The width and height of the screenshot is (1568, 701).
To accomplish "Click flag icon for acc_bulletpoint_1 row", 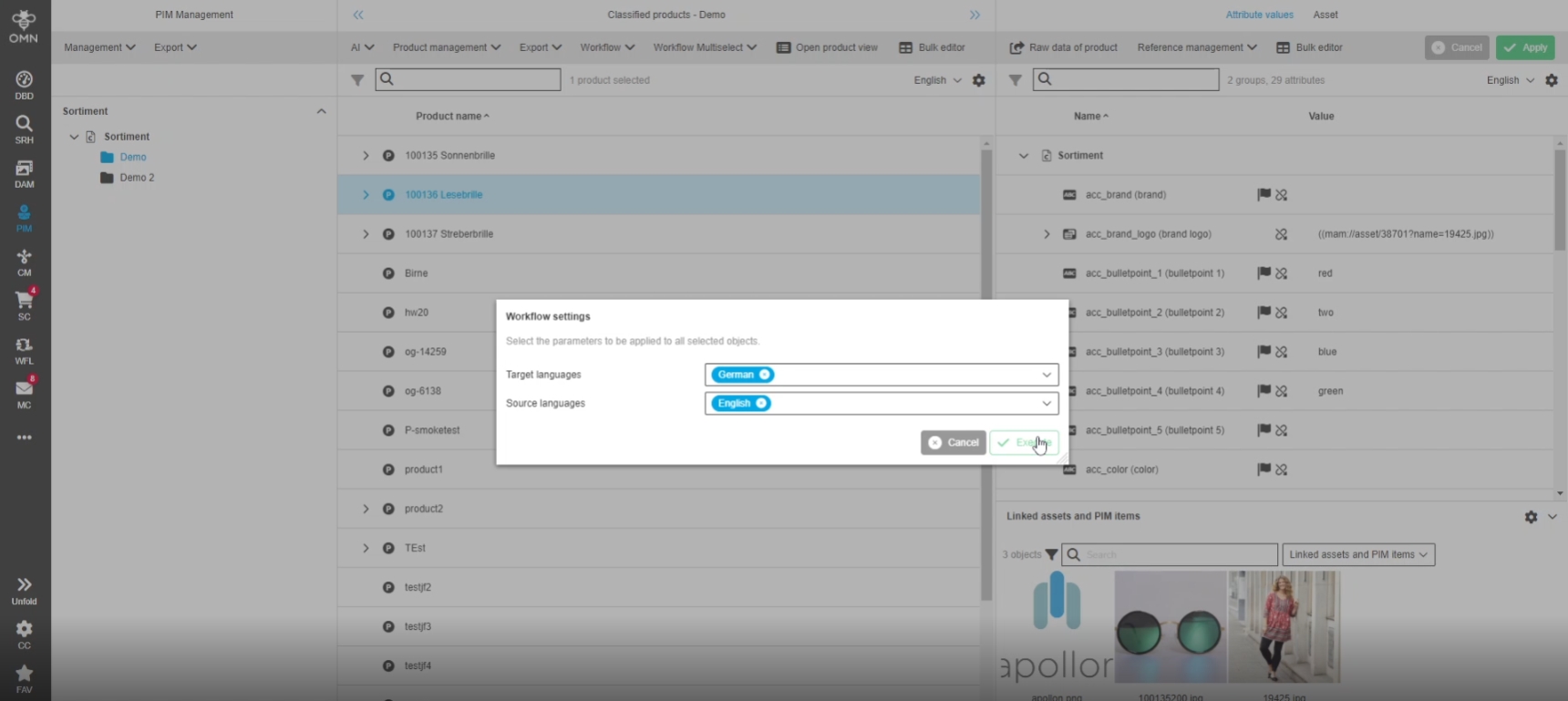I will click(1264, 273).
